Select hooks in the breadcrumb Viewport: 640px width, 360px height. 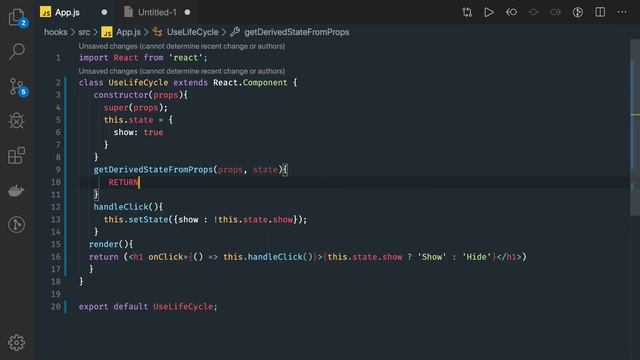[x=56, y=32]
